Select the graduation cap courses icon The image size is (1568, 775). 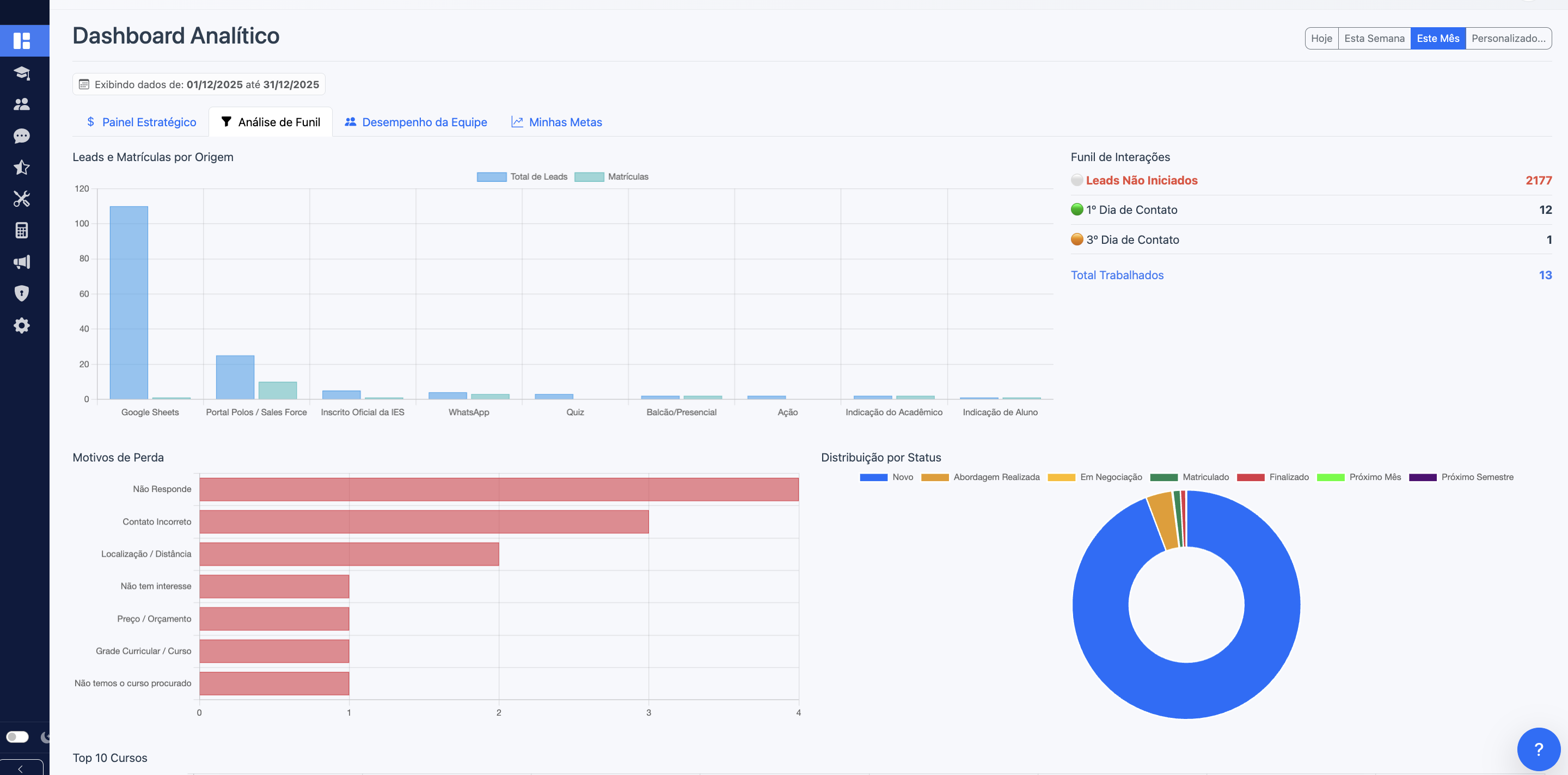point(22,72)
